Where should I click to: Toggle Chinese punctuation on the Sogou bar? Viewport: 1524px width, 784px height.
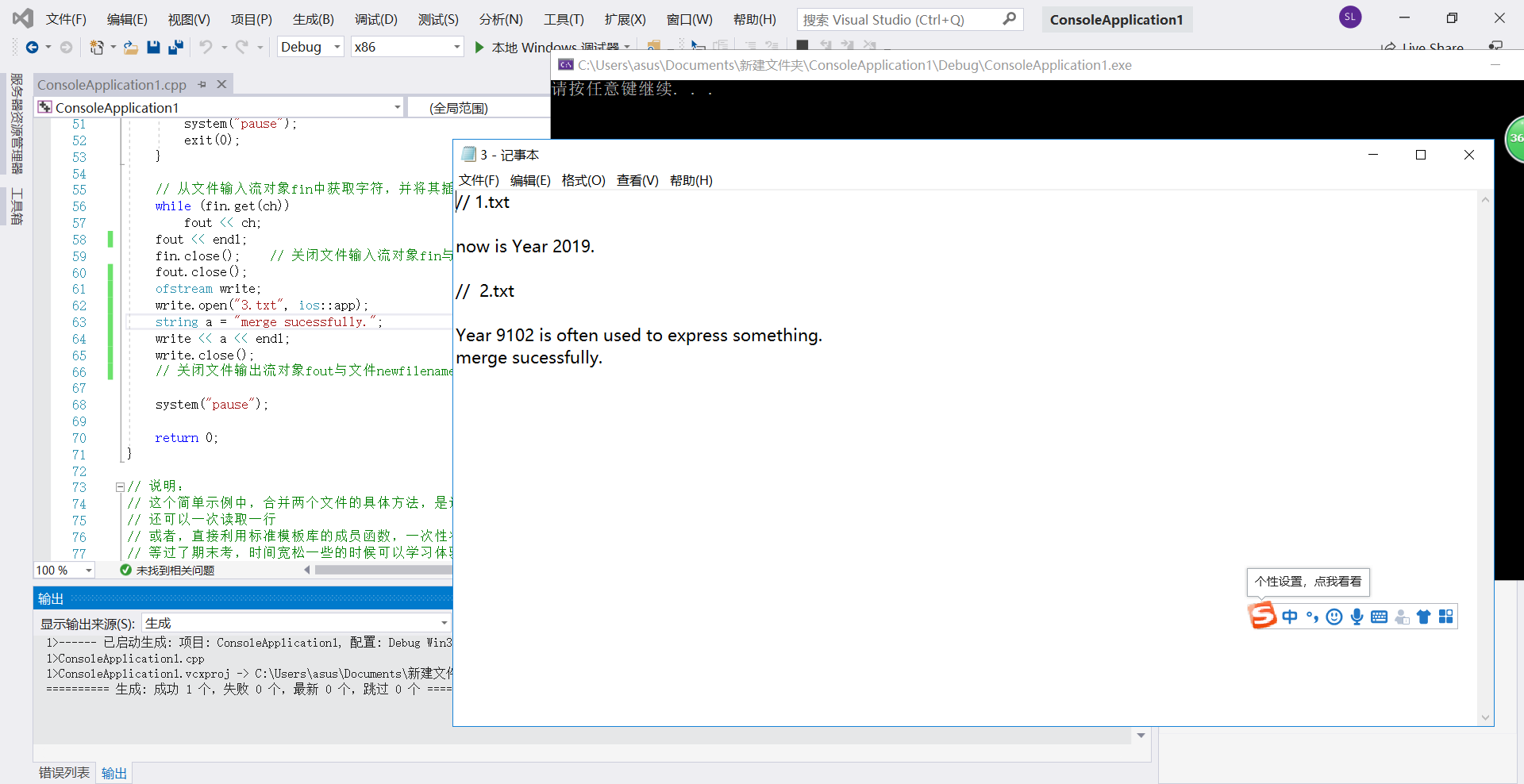[x=1312, y=617]
